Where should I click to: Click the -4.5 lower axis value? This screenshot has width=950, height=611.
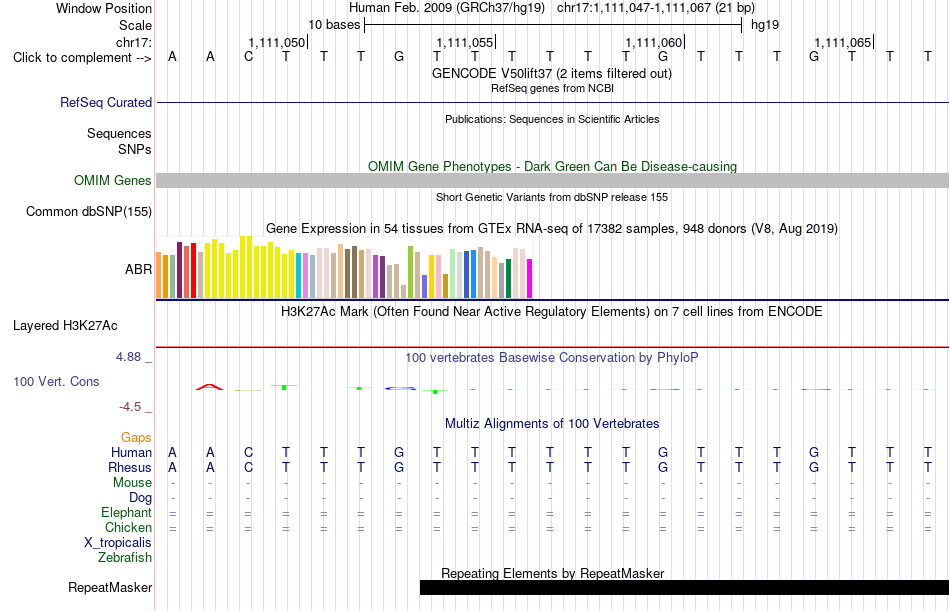130,407
